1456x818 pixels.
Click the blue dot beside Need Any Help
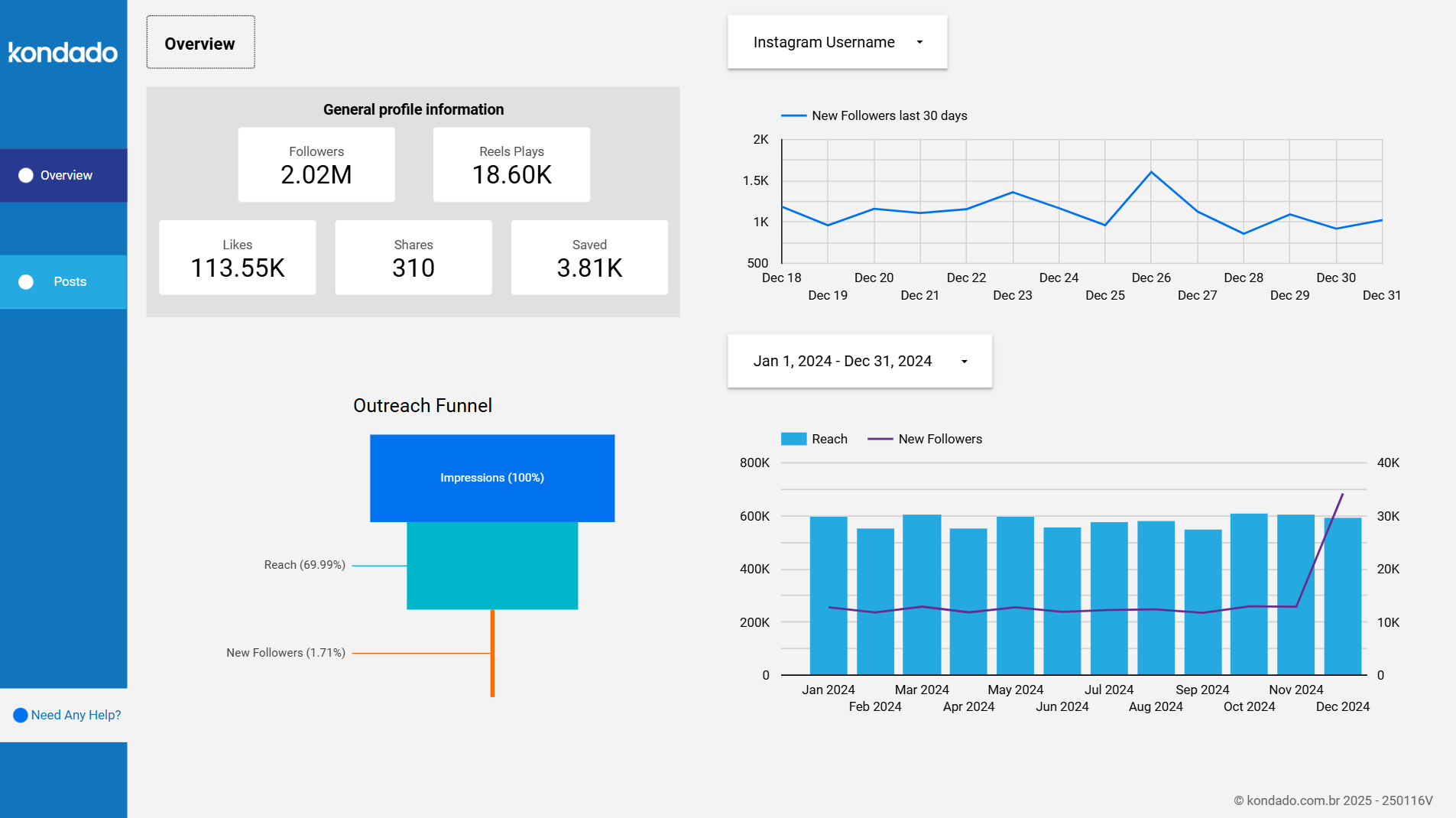21,715
